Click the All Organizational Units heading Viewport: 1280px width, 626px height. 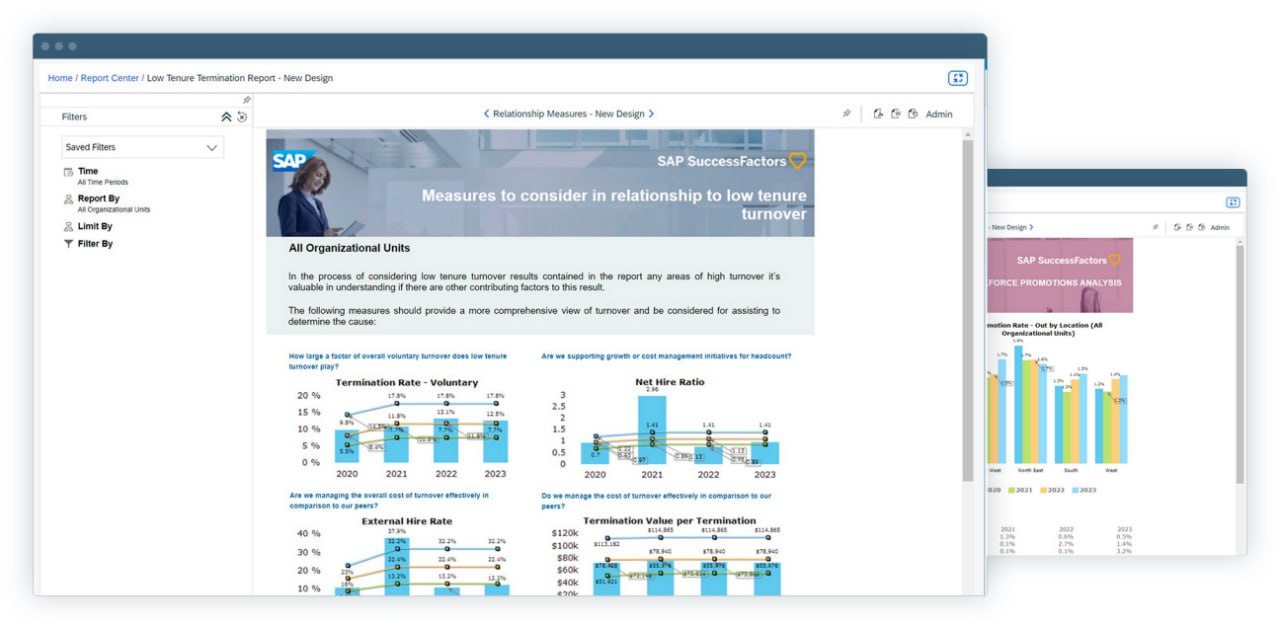coord(349,248)
